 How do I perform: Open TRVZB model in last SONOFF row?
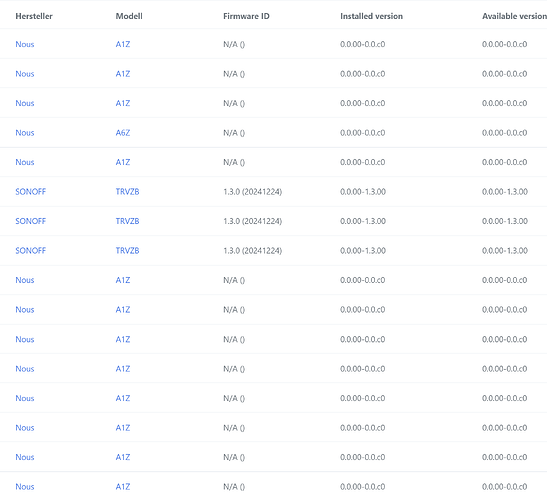127,251
